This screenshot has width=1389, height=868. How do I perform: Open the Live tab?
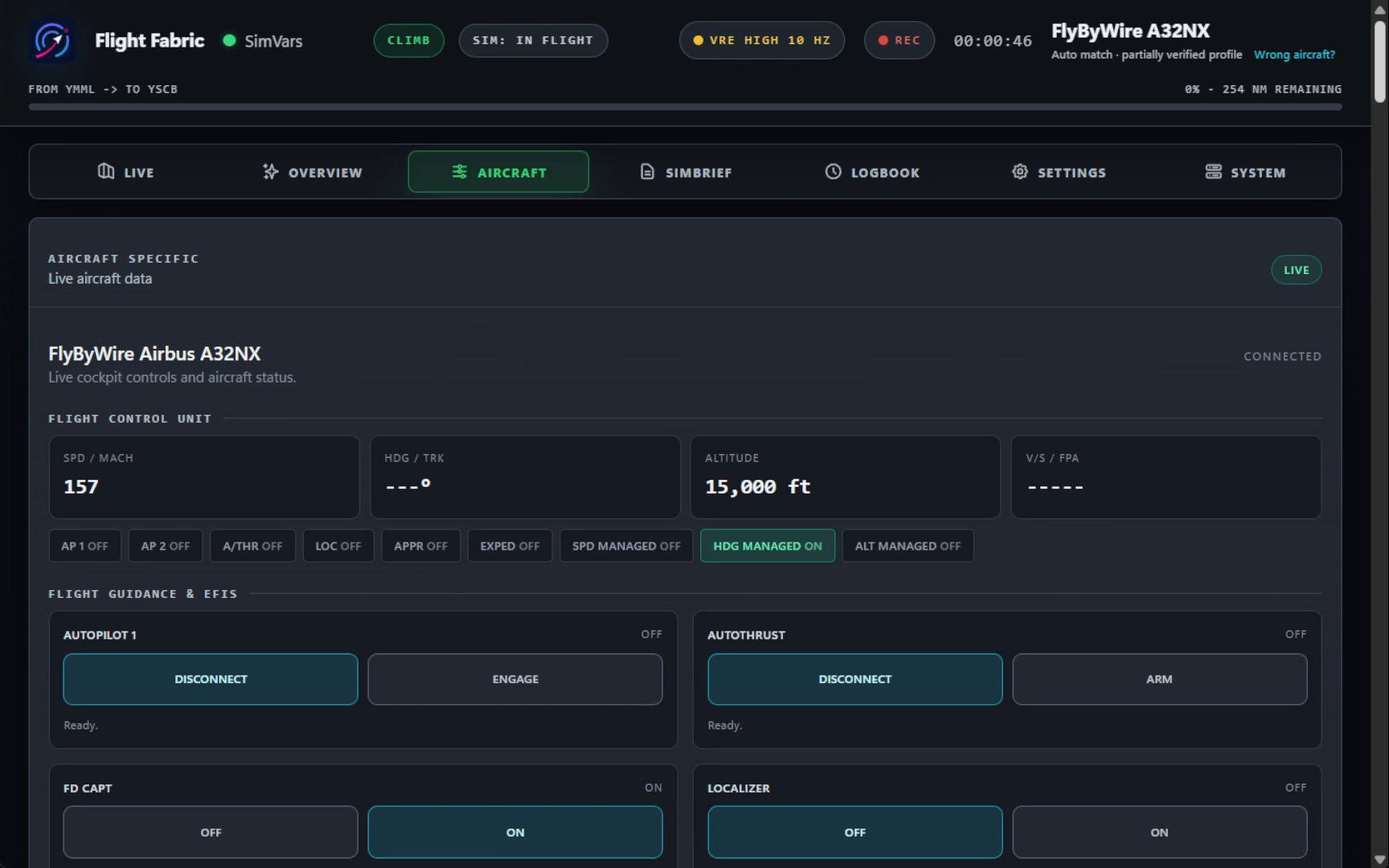pyautogui.click(x=125, y=172)
